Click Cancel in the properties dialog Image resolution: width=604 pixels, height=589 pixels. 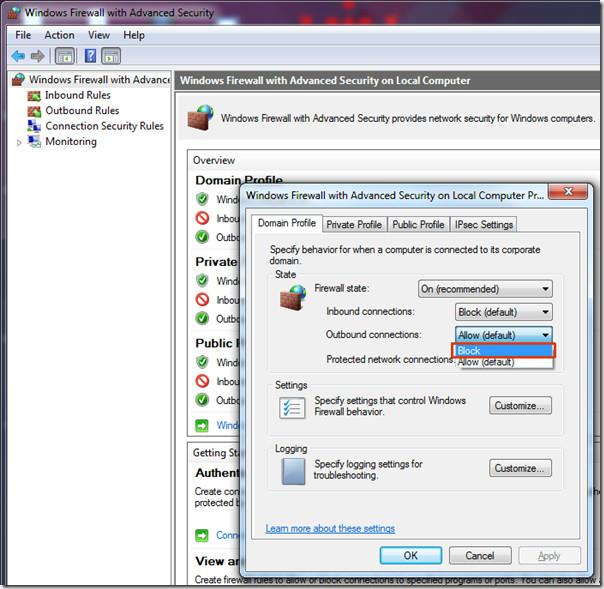coord(480,555)
